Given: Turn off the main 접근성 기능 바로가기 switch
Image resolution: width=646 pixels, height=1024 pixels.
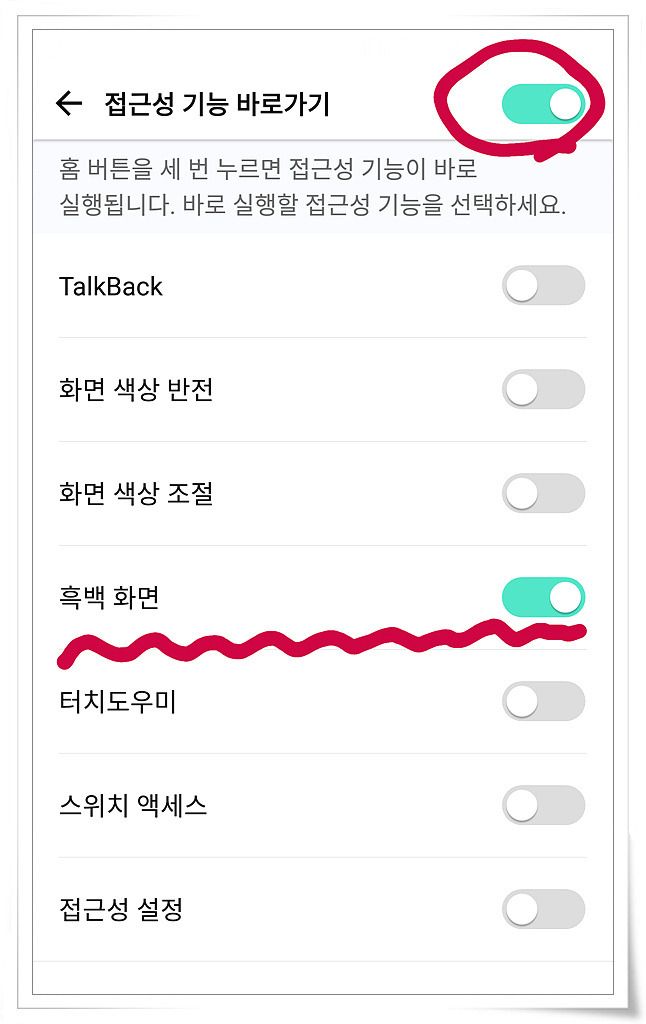Looking at the screenshot, I should click(x=543, y=104).
